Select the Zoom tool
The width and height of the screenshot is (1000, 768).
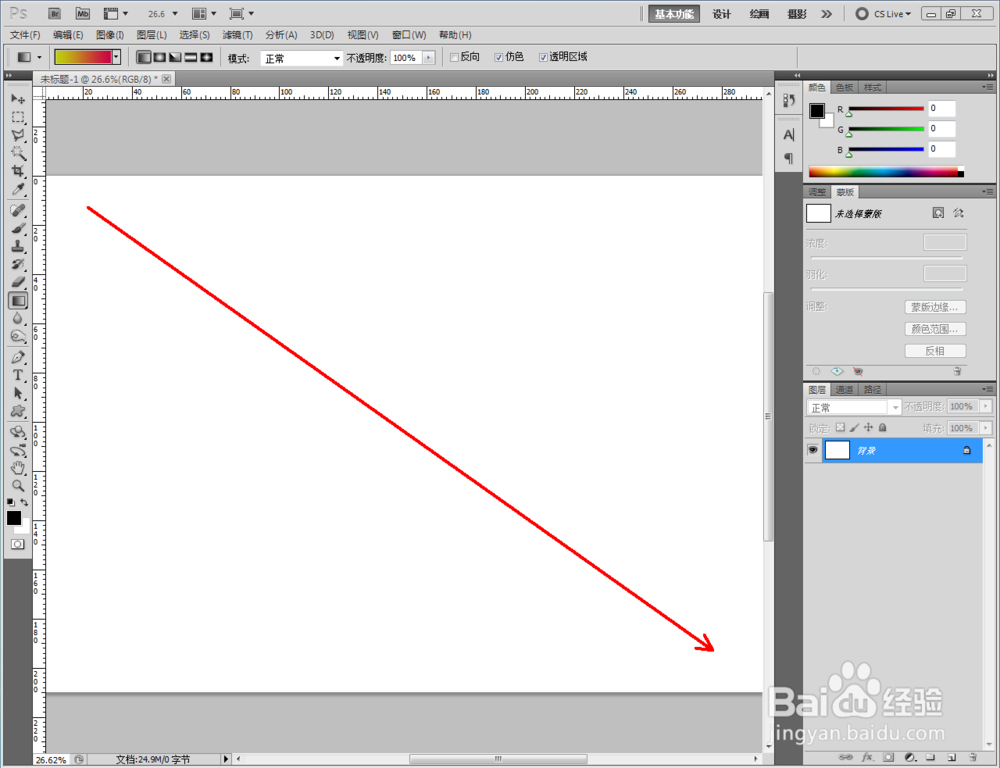(x=18, y=485)
